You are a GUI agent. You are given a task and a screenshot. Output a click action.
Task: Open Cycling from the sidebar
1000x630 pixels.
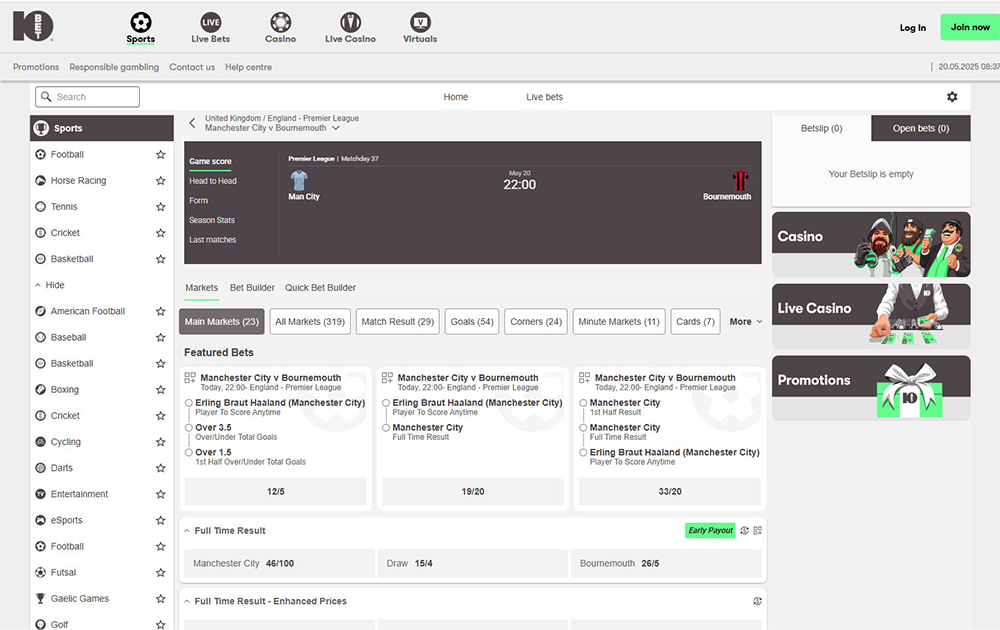pos(66,442)
